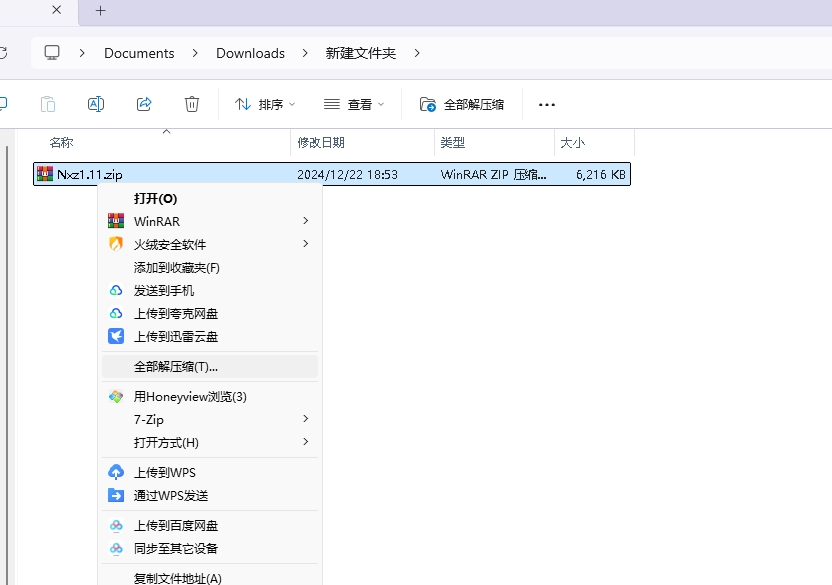Image resolution: width=832 pixels, height=585 pixels.
Task: Expand chevron after Documents breadcrumb
Action: [195, 53]
